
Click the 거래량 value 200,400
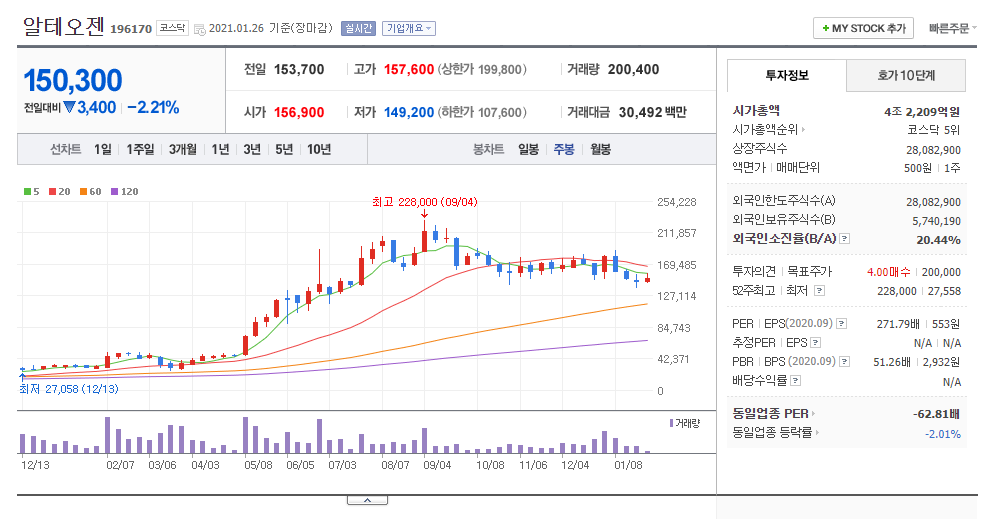[x=633, y=69]
